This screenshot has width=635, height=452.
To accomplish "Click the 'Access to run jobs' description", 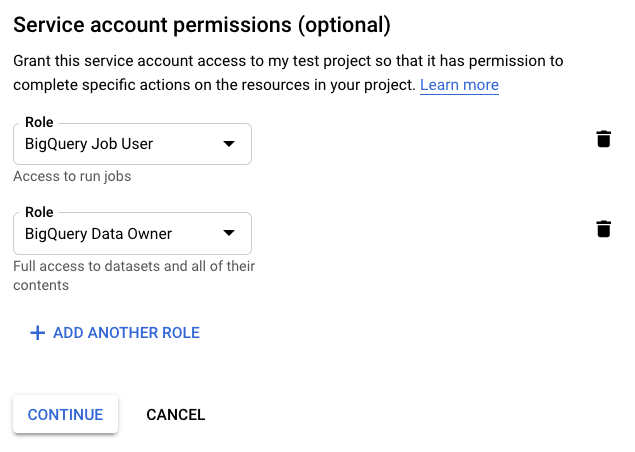I will coord(72,177).
